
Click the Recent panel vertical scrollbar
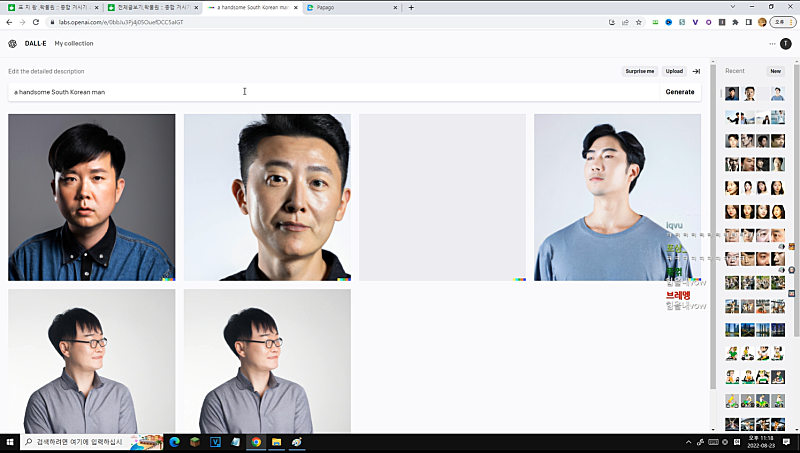(x=713, y=200)
